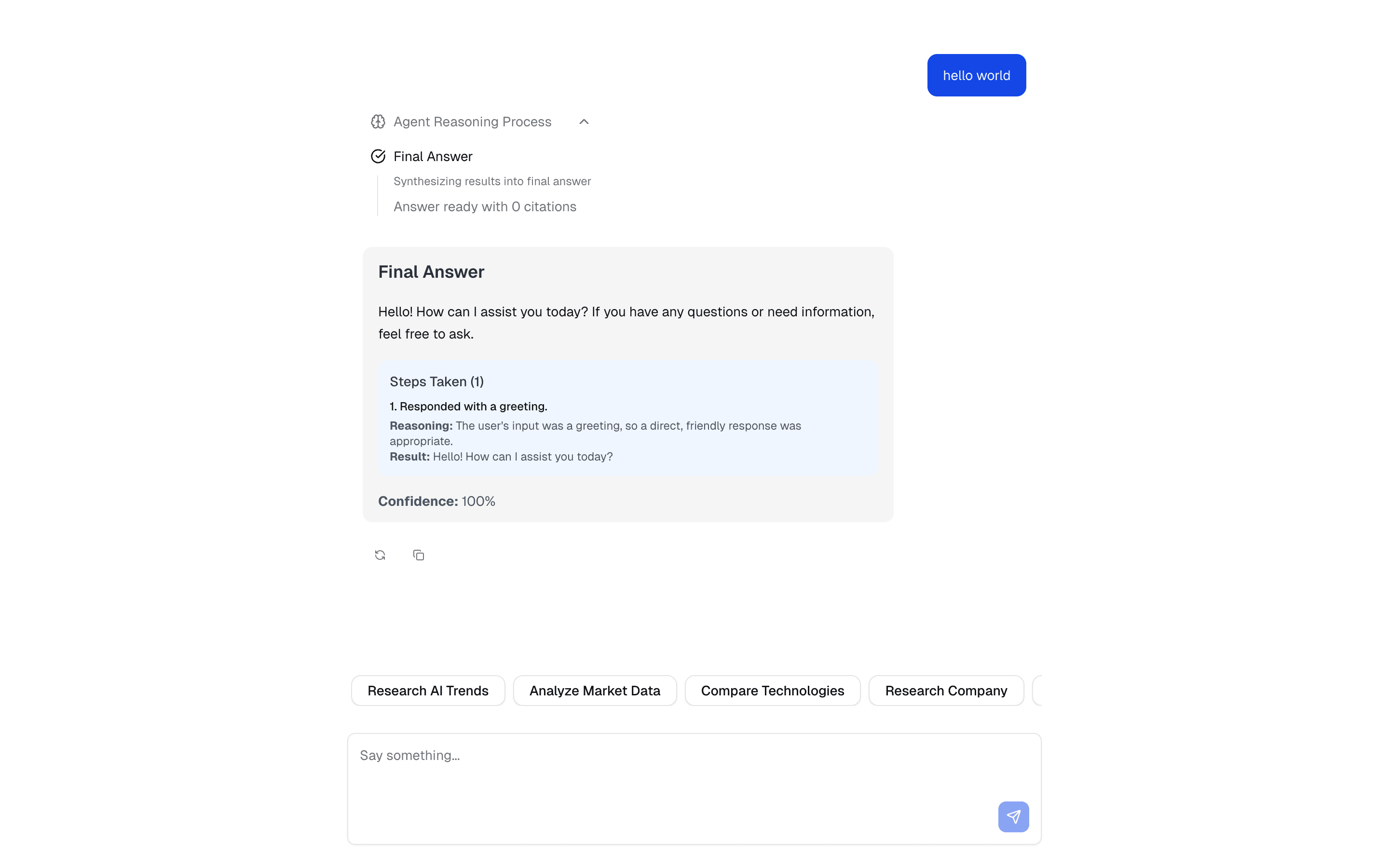
Task: Click the copy response icon
Action: click(x=419, y=555)
